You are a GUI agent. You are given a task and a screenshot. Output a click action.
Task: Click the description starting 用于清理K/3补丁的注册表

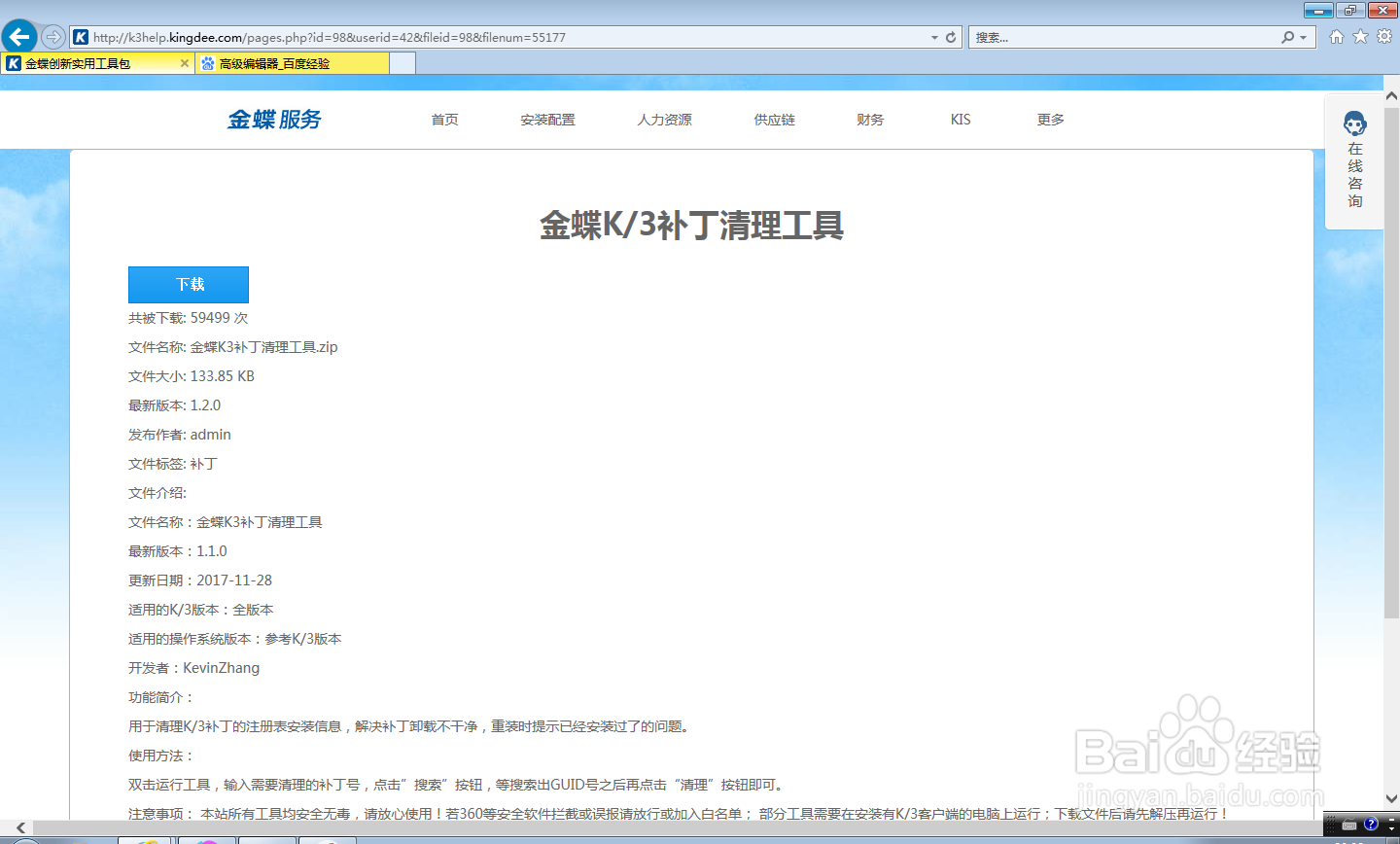click(411, 726)
